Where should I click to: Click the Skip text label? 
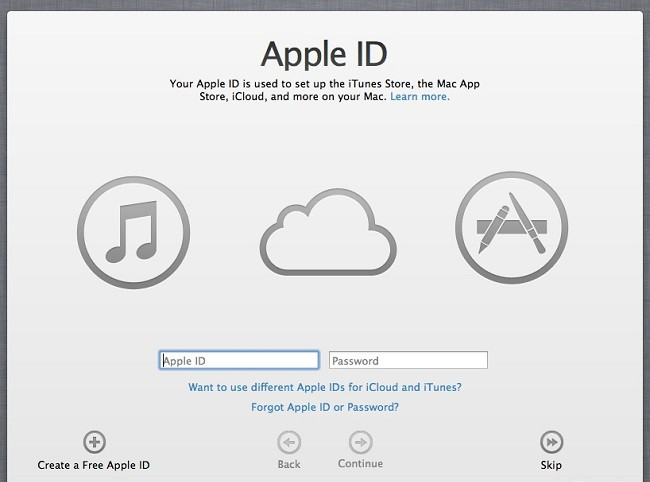(x=551, y=465)
